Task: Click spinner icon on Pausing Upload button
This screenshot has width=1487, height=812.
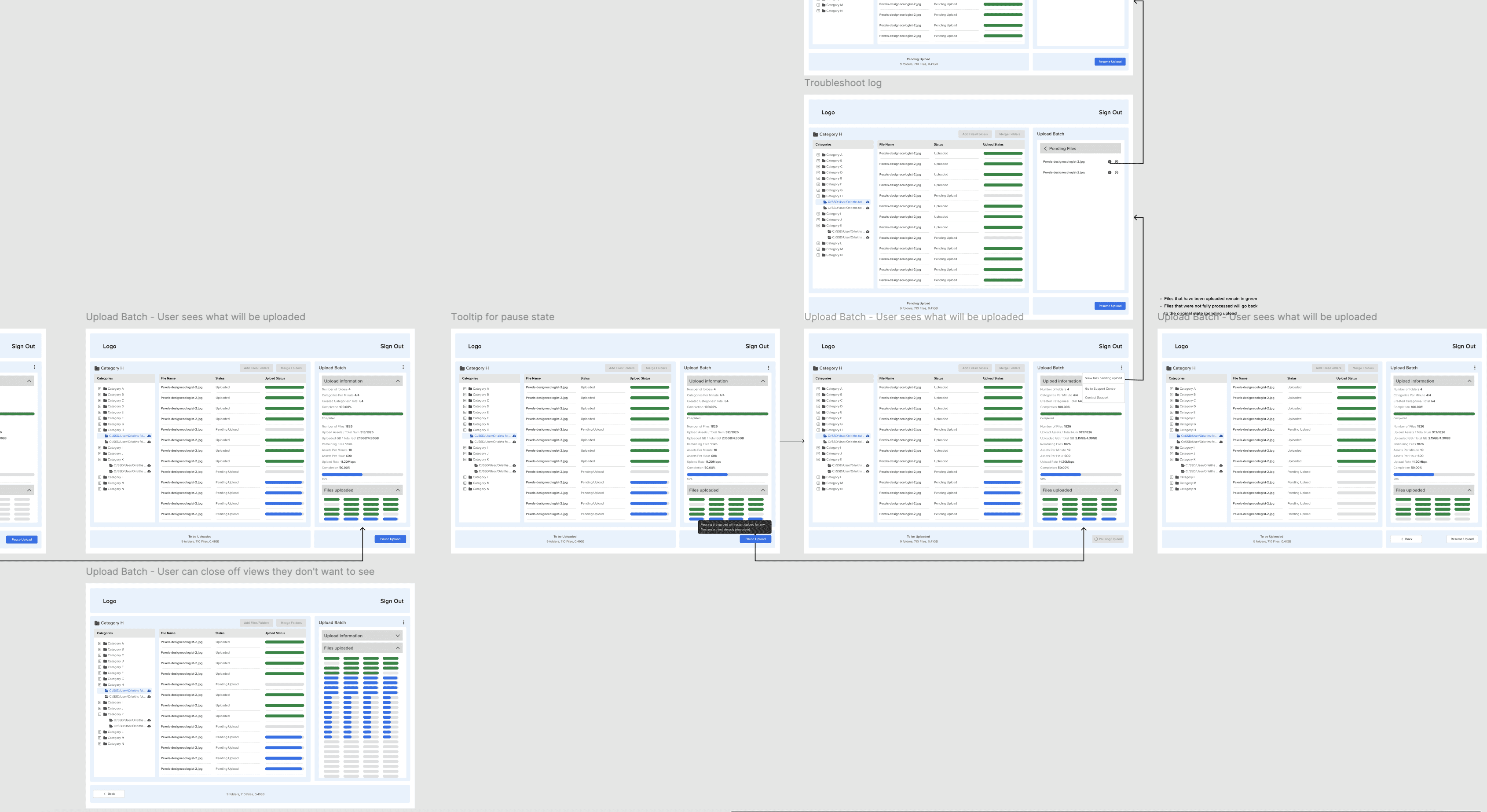Action: [x=1096, y=539]
